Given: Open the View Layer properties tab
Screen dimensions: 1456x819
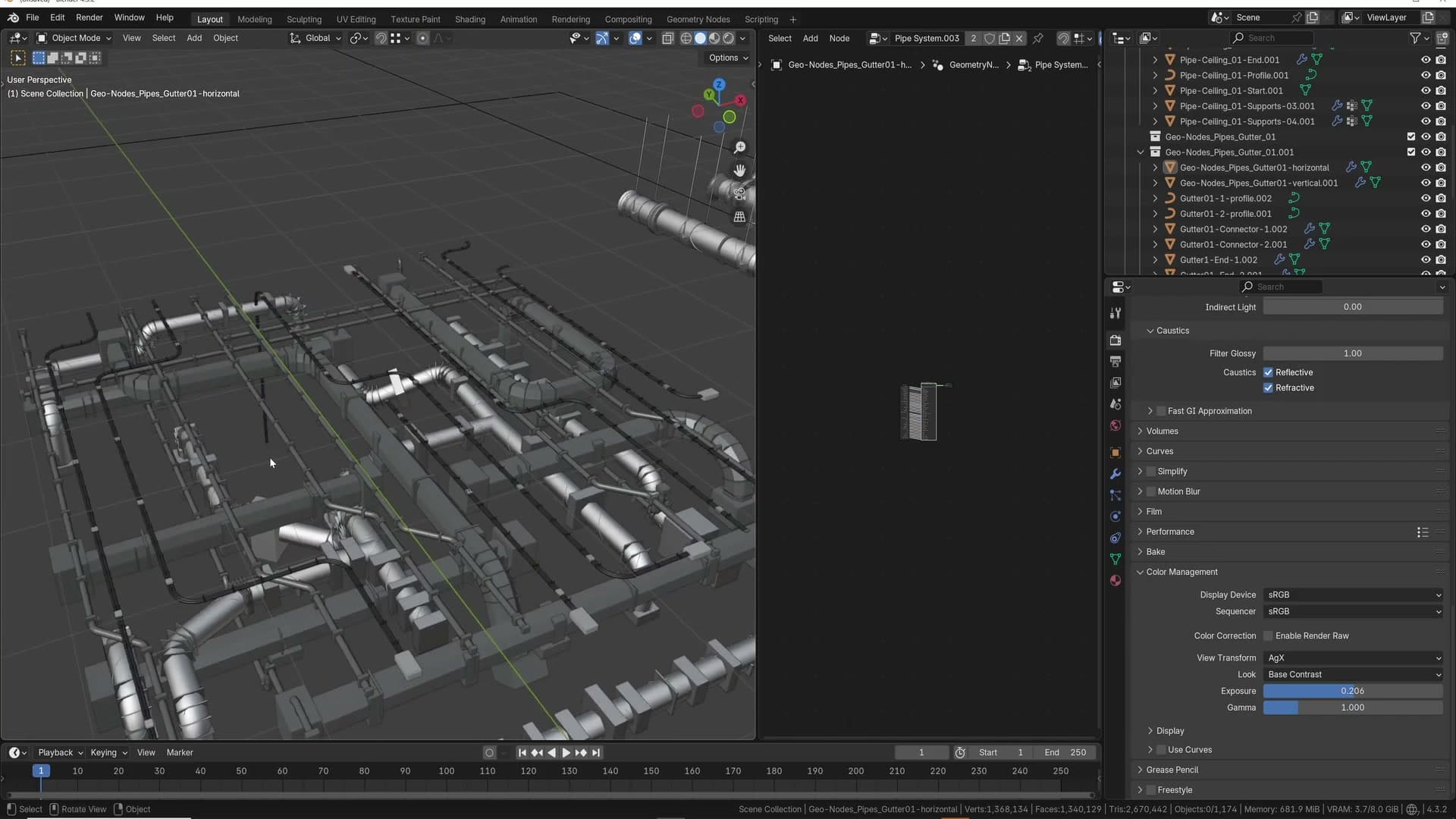Looking at the screenshot, I should pyautogui.click(x=1116, y=383).
